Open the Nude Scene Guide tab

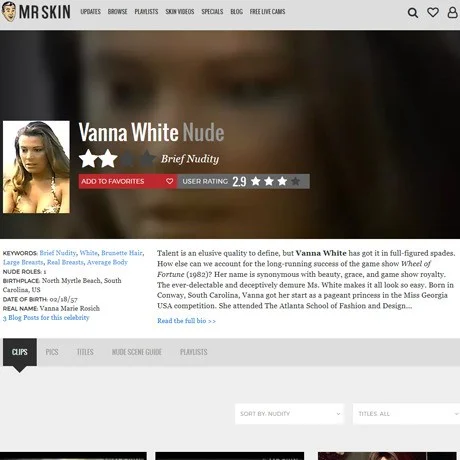(137, 352)
